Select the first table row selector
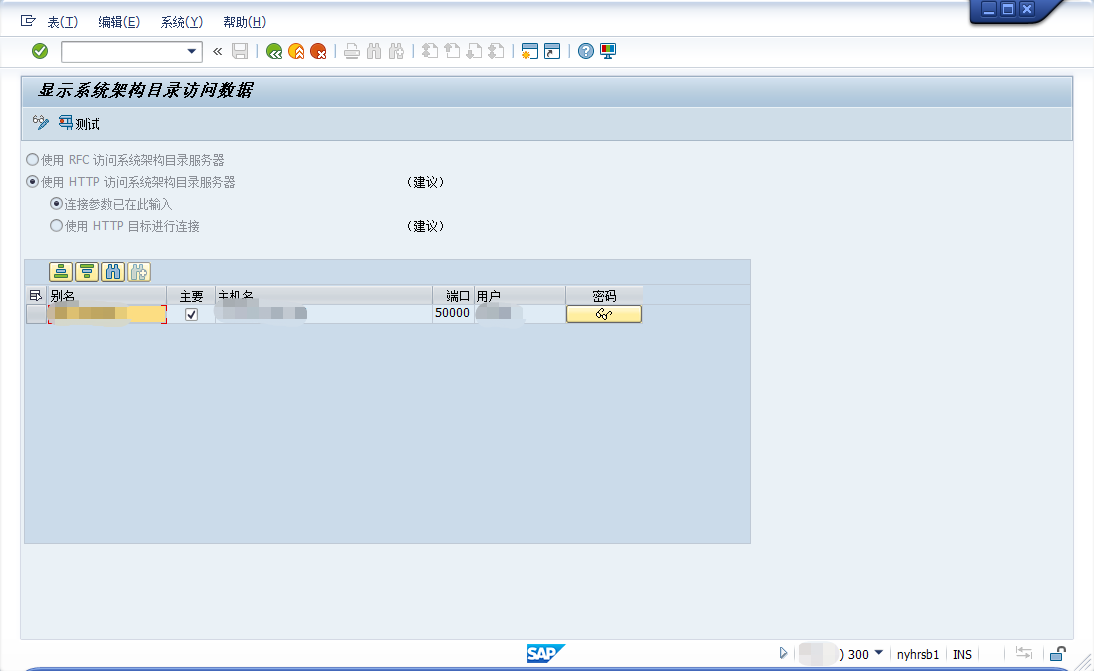The height and width of the screenshot is (671, 1094). (x=36, y=314)
